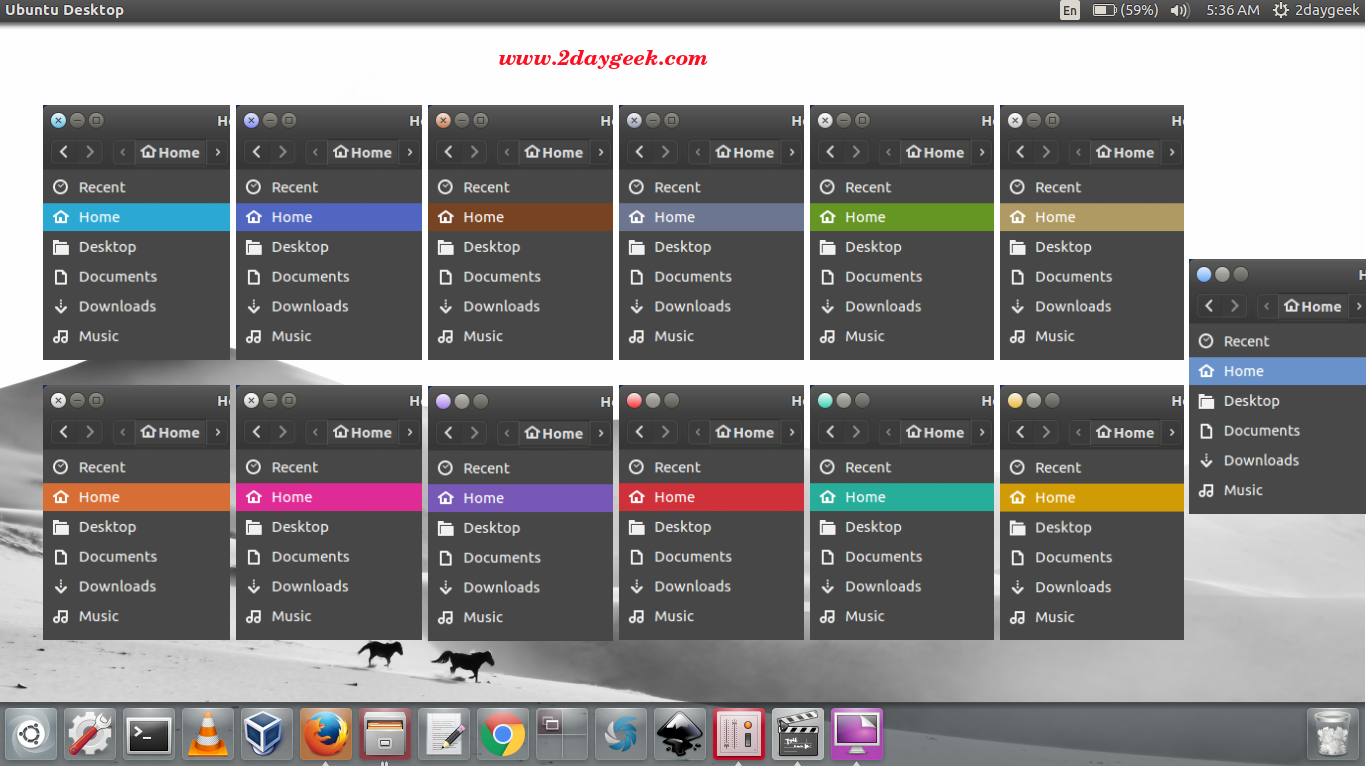Open the 2daygeek session gear menu

[x=1316, y=10]
